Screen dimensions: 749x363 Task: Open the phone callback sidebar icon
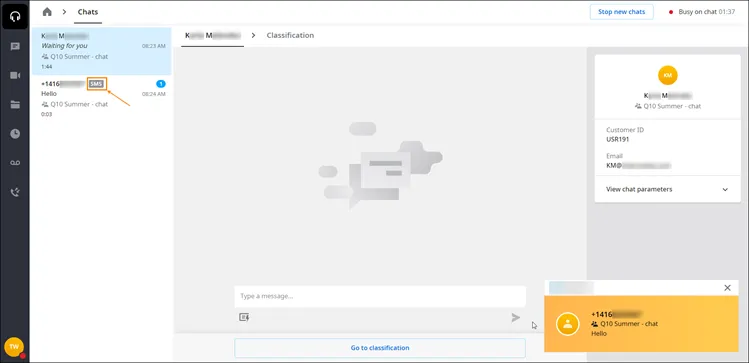tap(15, 192)
